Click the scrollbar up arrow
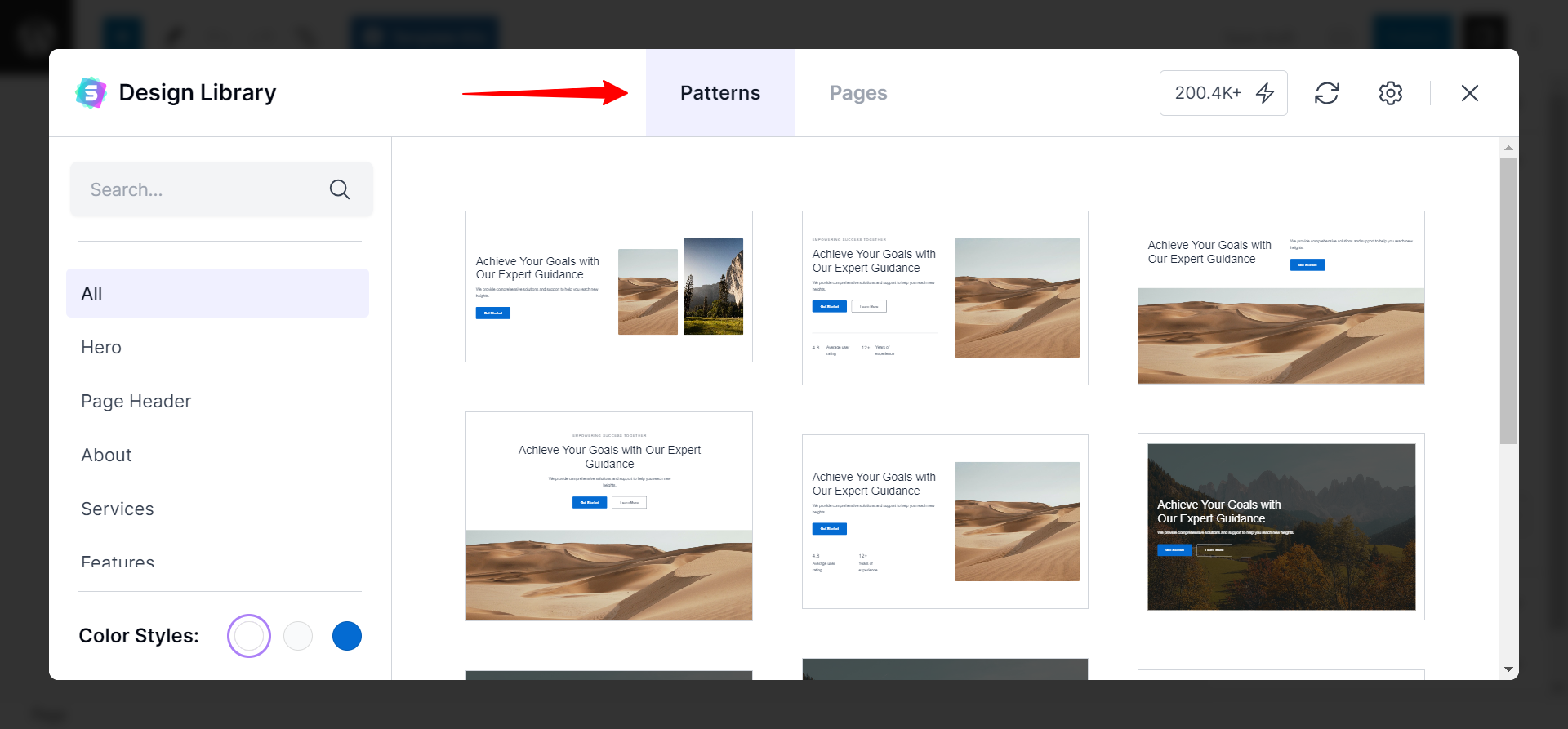Screen dimensions: 1568x729 [x=1508, y=149]
